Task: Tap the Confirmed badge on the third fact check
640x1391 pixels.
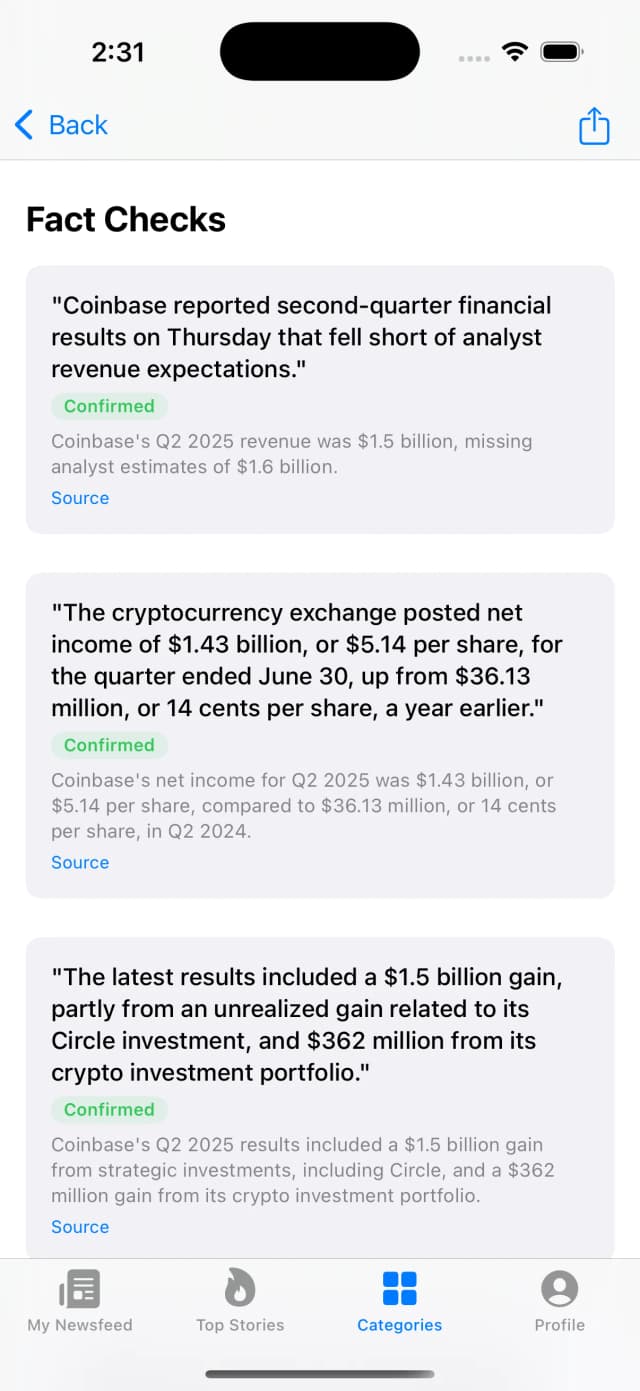Action: point(109,1110)
